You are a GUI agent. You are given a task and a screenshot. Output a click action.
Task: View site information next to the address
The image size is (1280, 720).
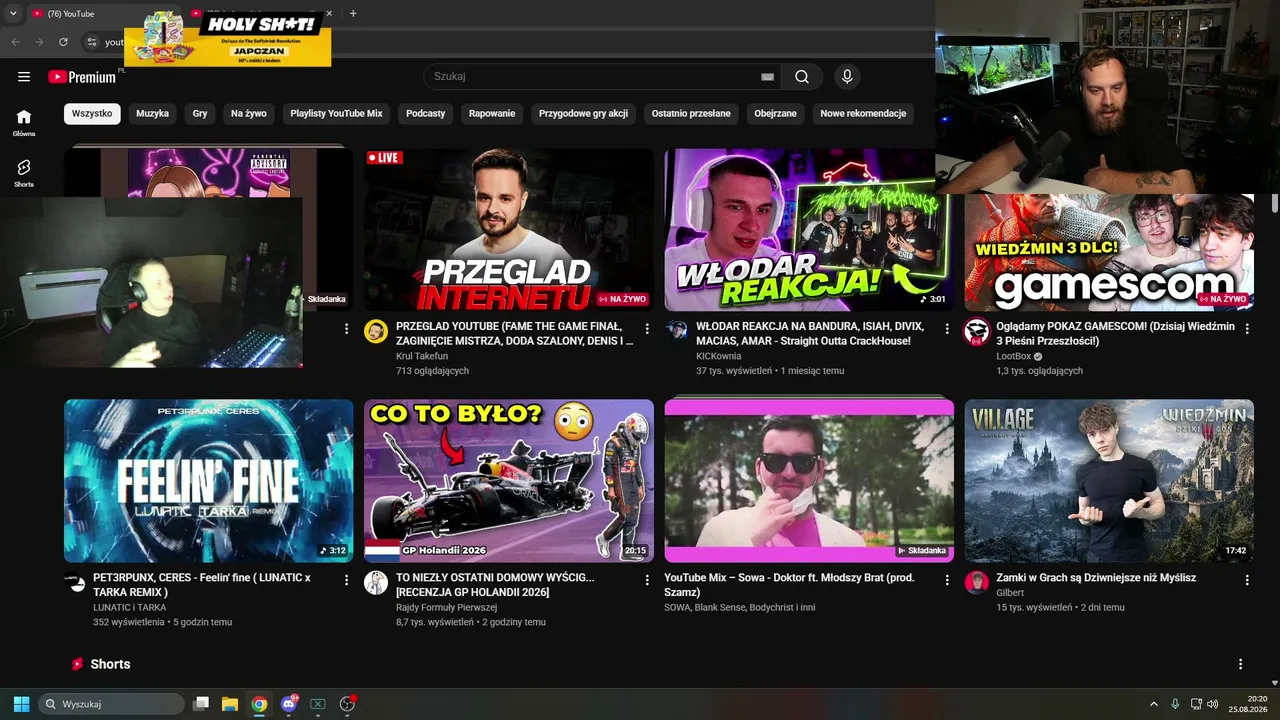[x=91, y=42]
